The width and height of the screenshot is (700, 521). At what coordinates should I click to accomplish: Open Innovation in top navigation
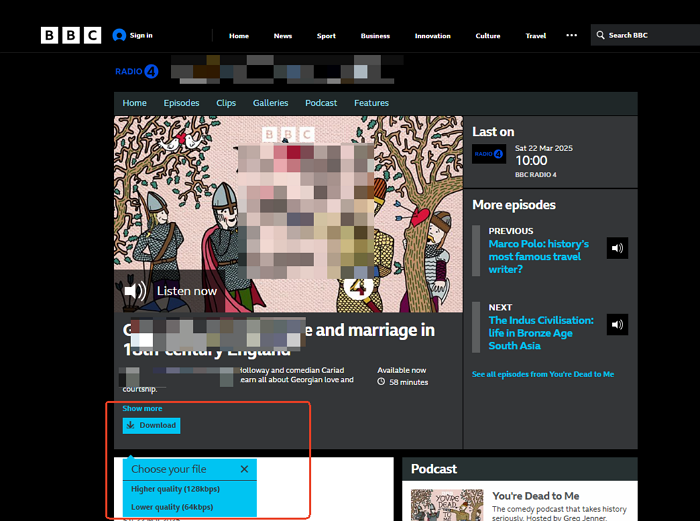click(x=433, y=36)
